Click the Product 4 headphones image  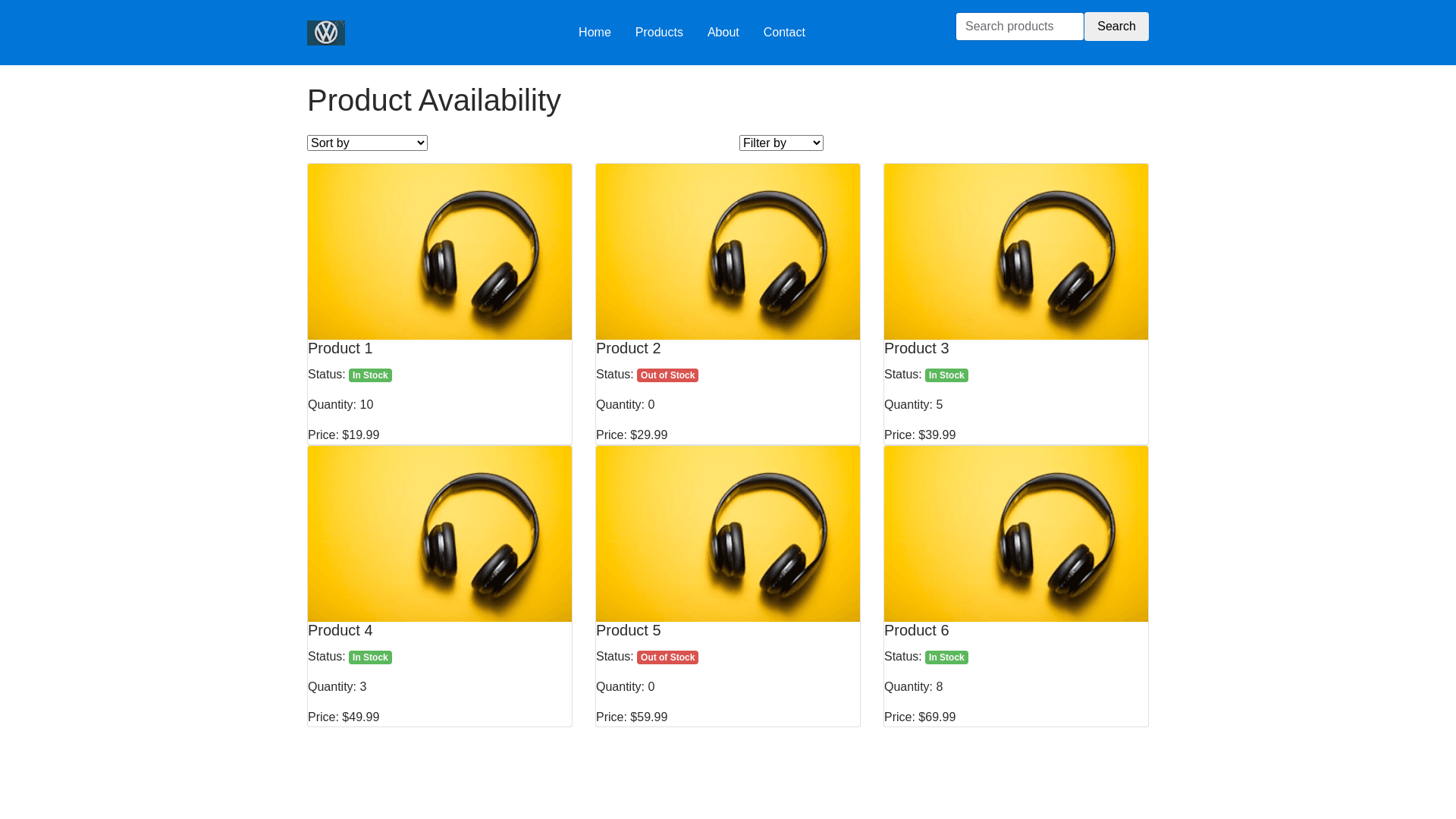point(440,534)
